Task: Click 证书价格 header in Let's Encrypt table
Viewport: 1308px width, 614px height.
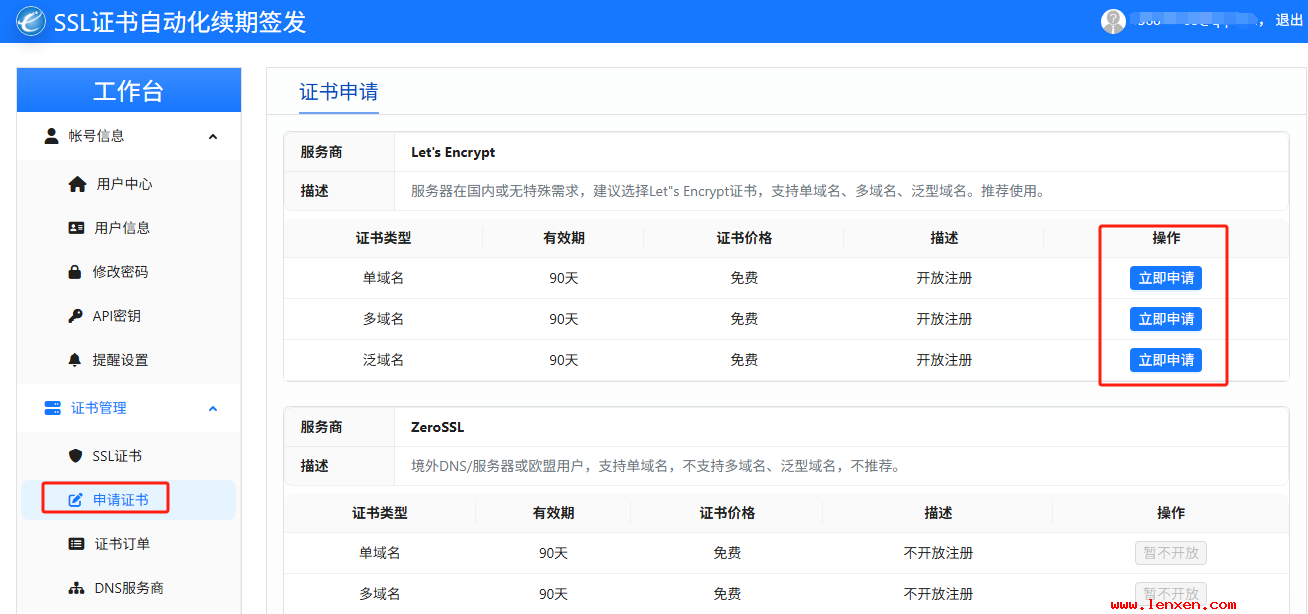Action: pyautogui.click(x=744, y=238)
